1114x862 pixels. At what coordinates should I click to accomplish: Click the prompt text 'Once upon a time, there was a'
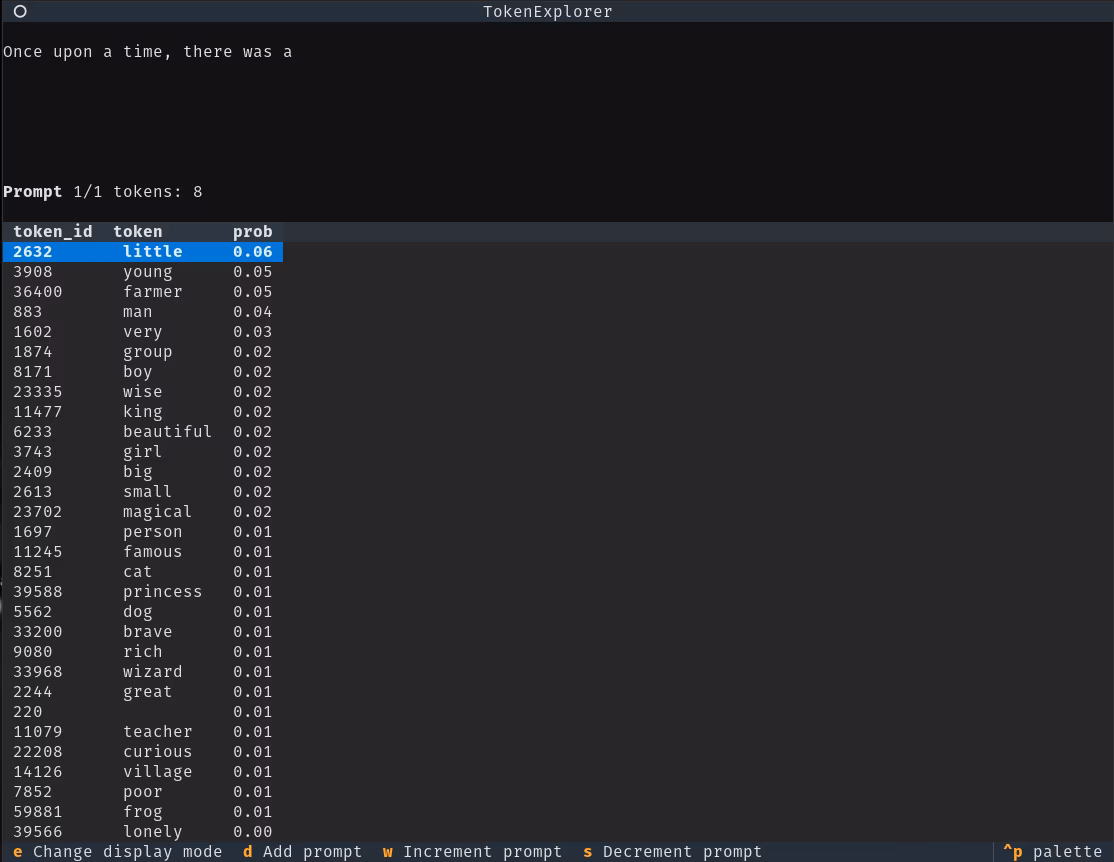pyautogui.click(x=148, y=52)
